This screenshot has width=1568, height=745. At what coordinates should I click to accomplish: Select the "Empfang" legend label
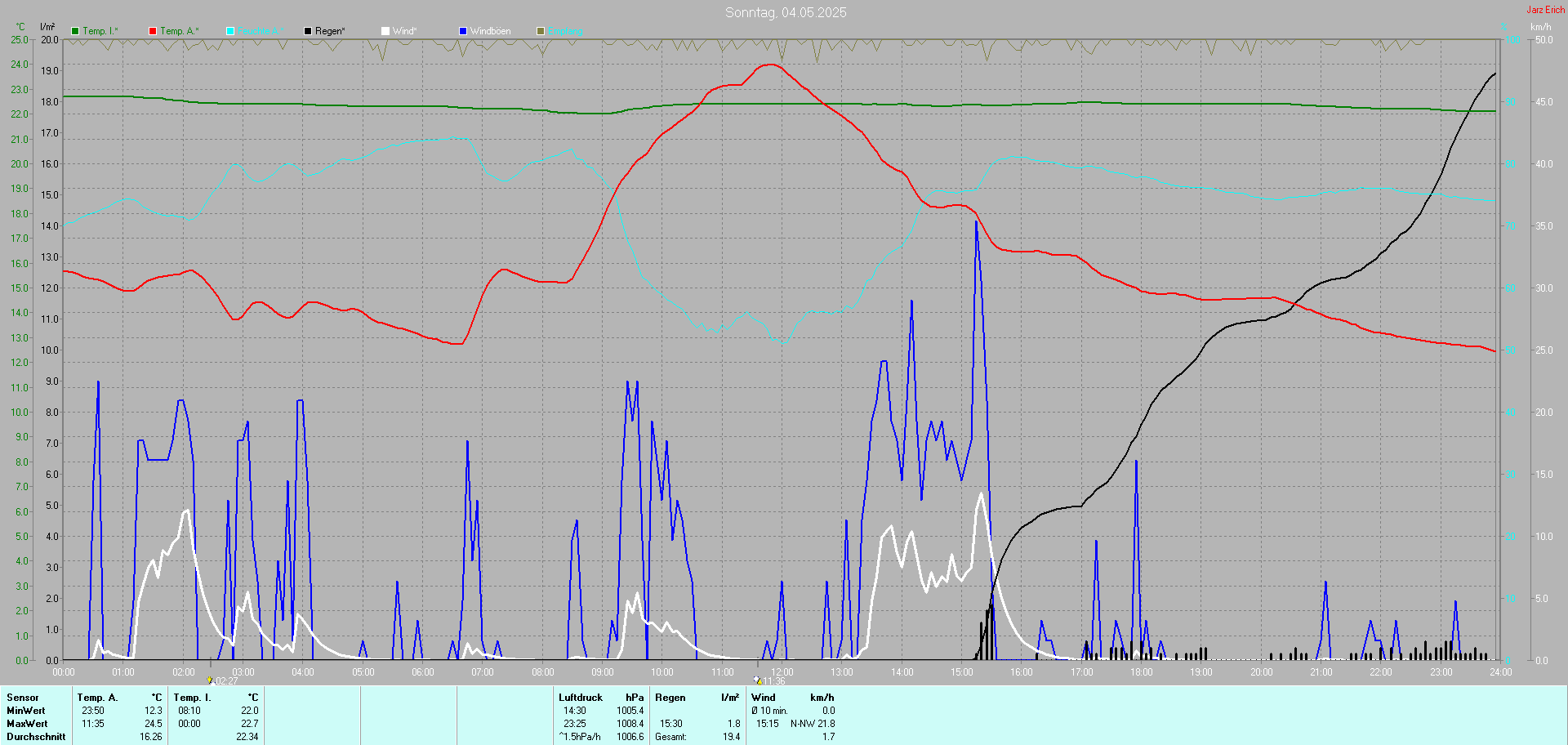click(565, 31)
